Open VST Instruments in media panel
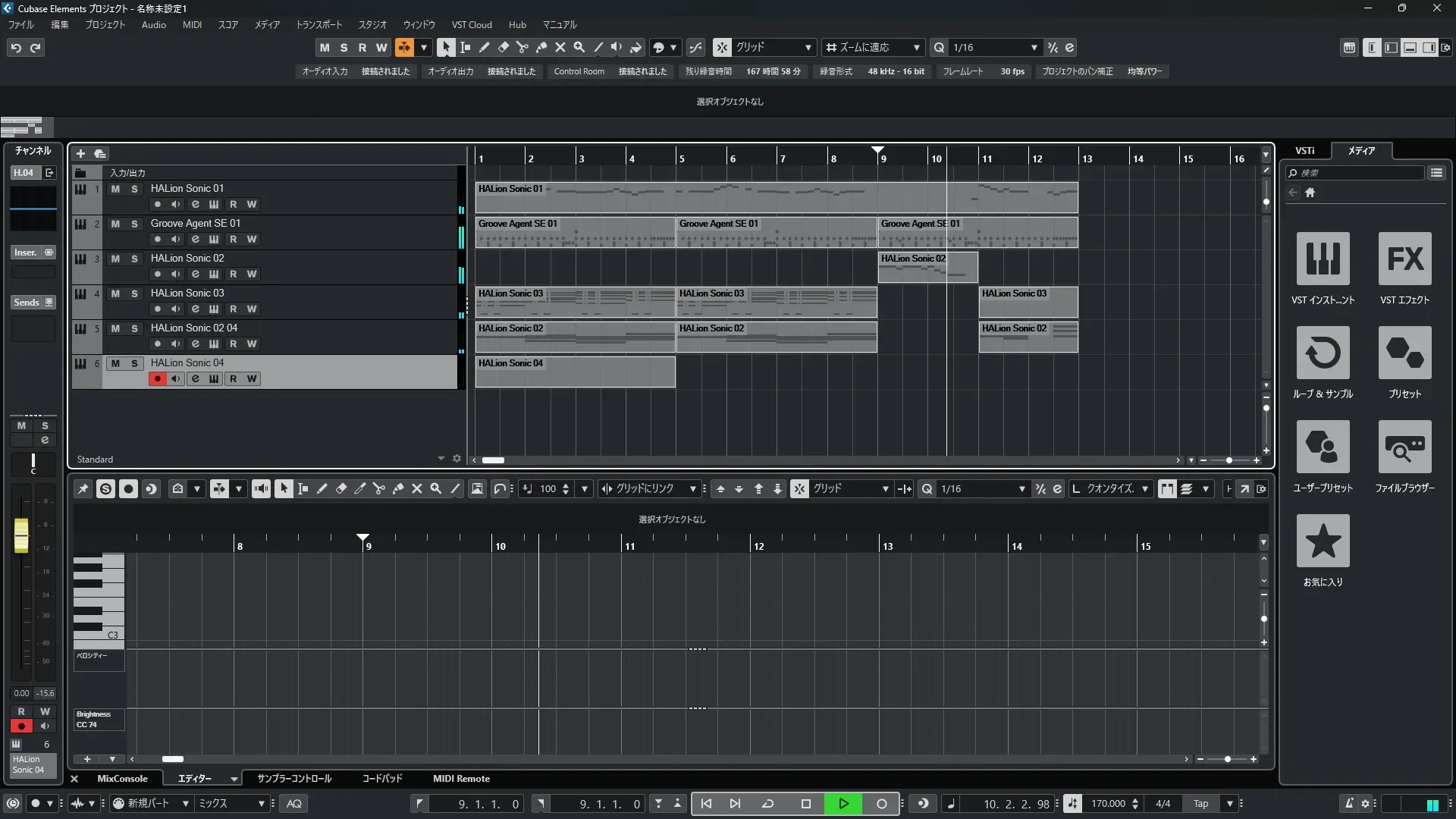The image size is (1456, 819). tap(1323, 259)
